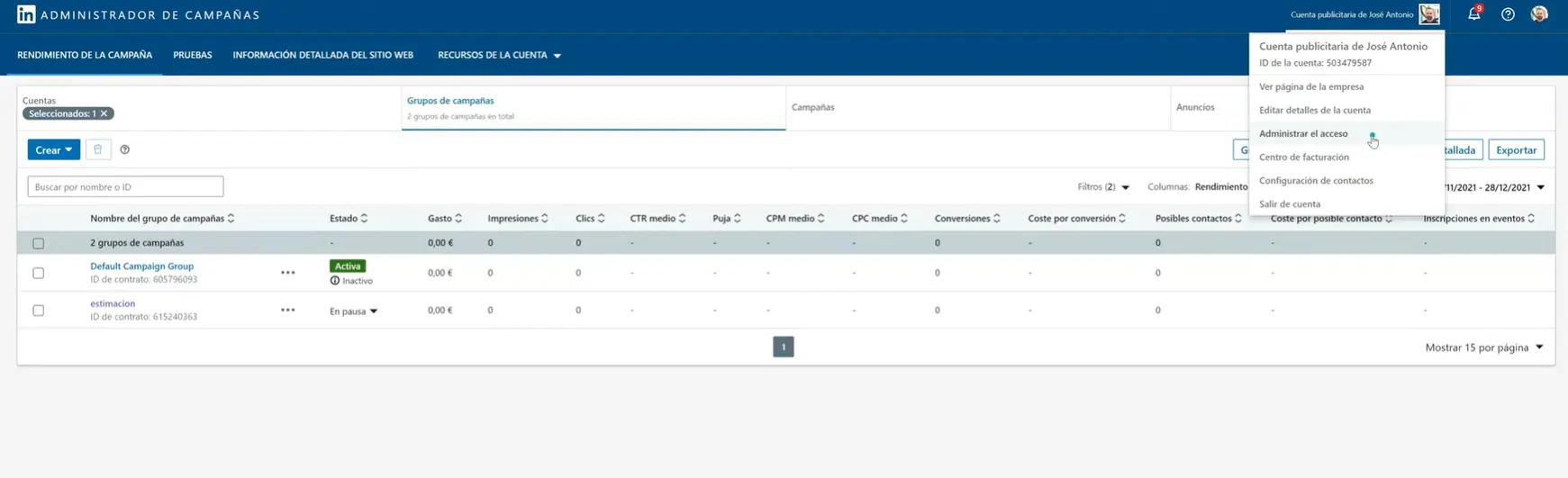Toggle the select-all groups checkbox
Viewport: 1568px width, 478px height.
pos(38,243)
